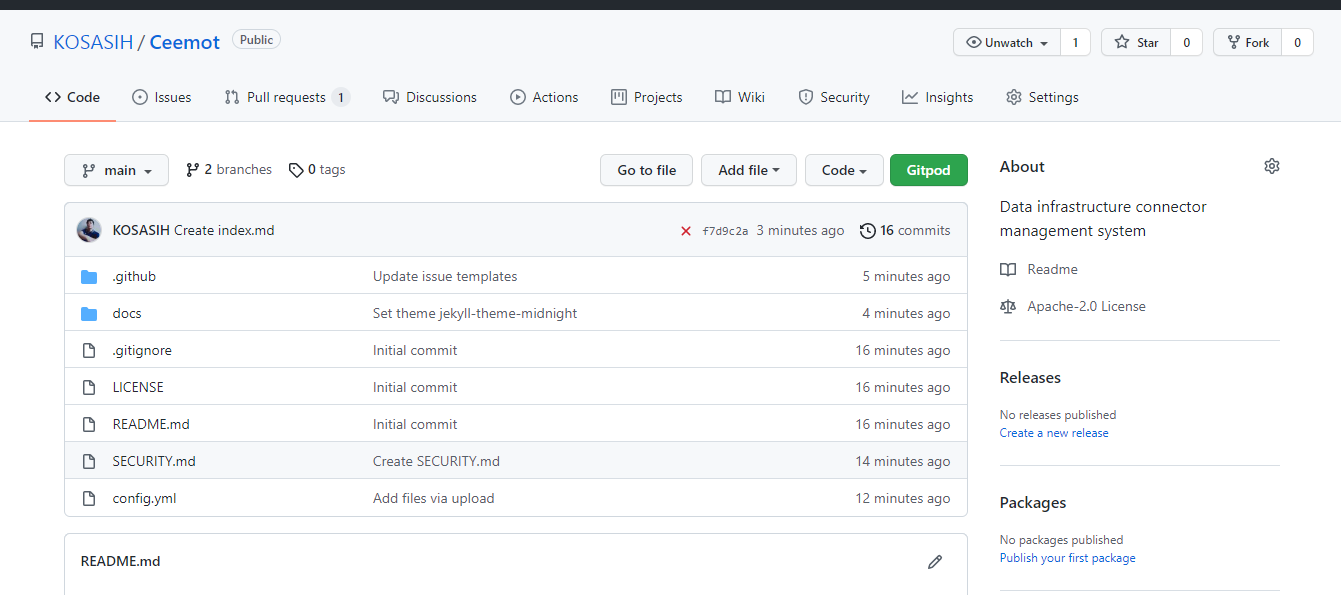Click the Update issue templates commit message
1341x595 pixels.
point(445,276)
